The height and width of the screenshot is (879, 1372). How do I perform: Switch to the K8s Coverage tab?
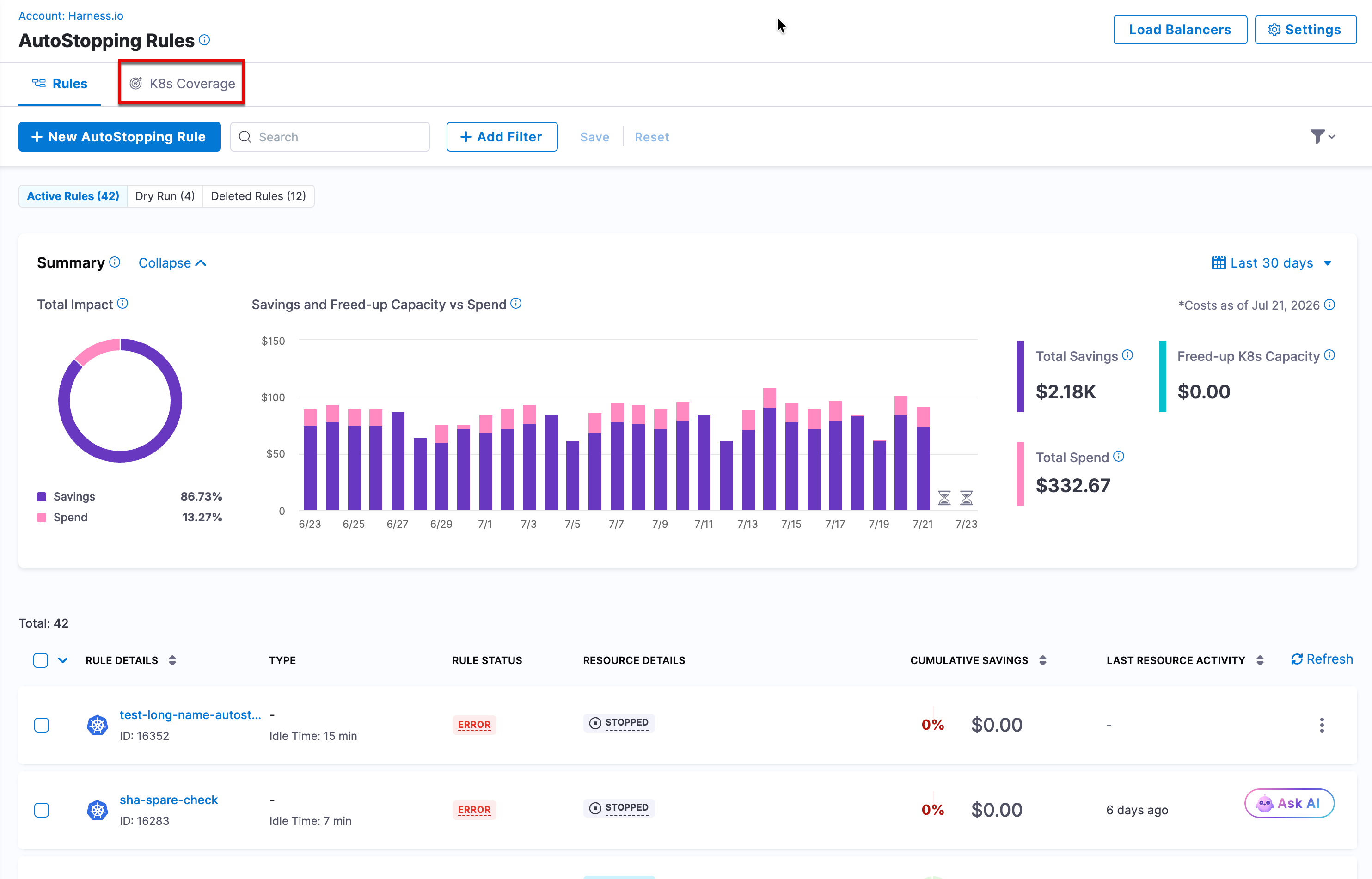pyautogui.click(x=182, y=83)
